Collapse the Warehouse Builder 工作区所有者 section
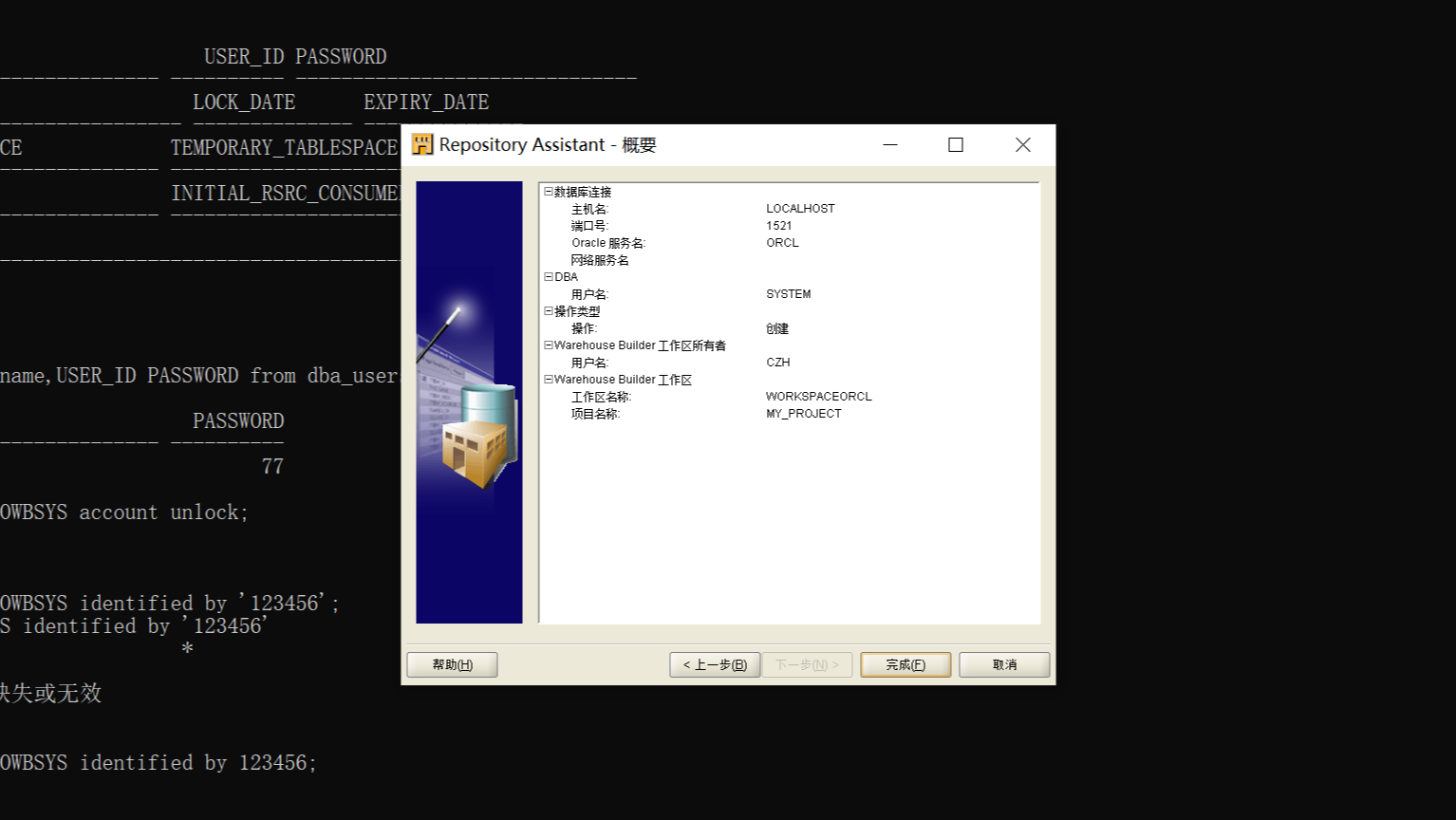 click(x=548, y=345)
